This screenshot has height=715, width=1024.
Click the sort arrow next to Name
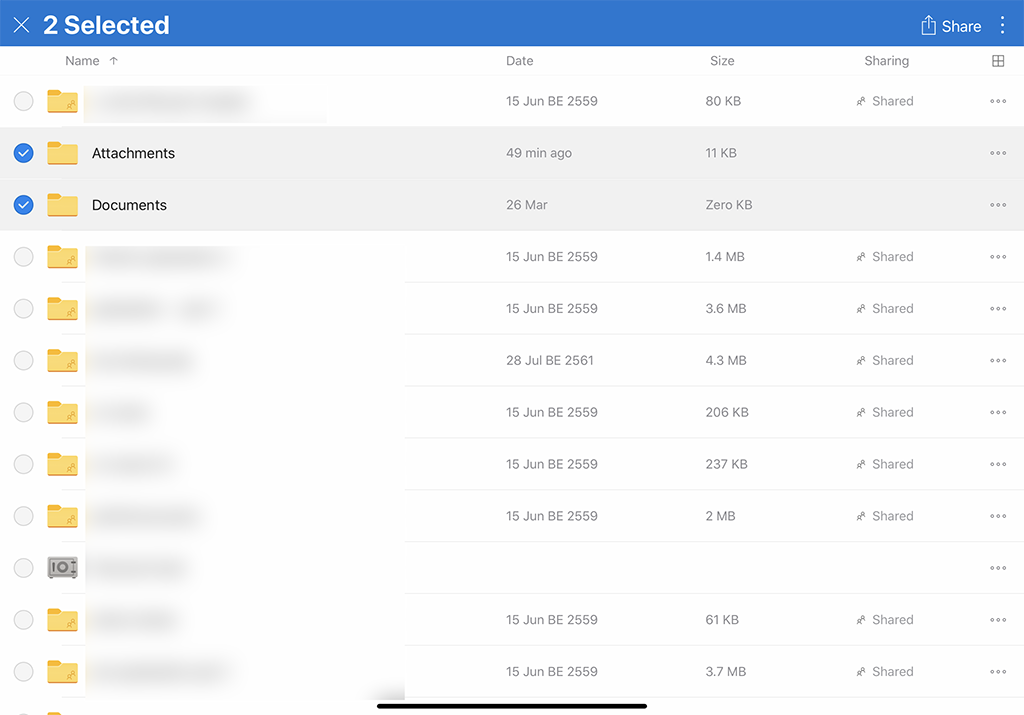click(x=113, y=61)
